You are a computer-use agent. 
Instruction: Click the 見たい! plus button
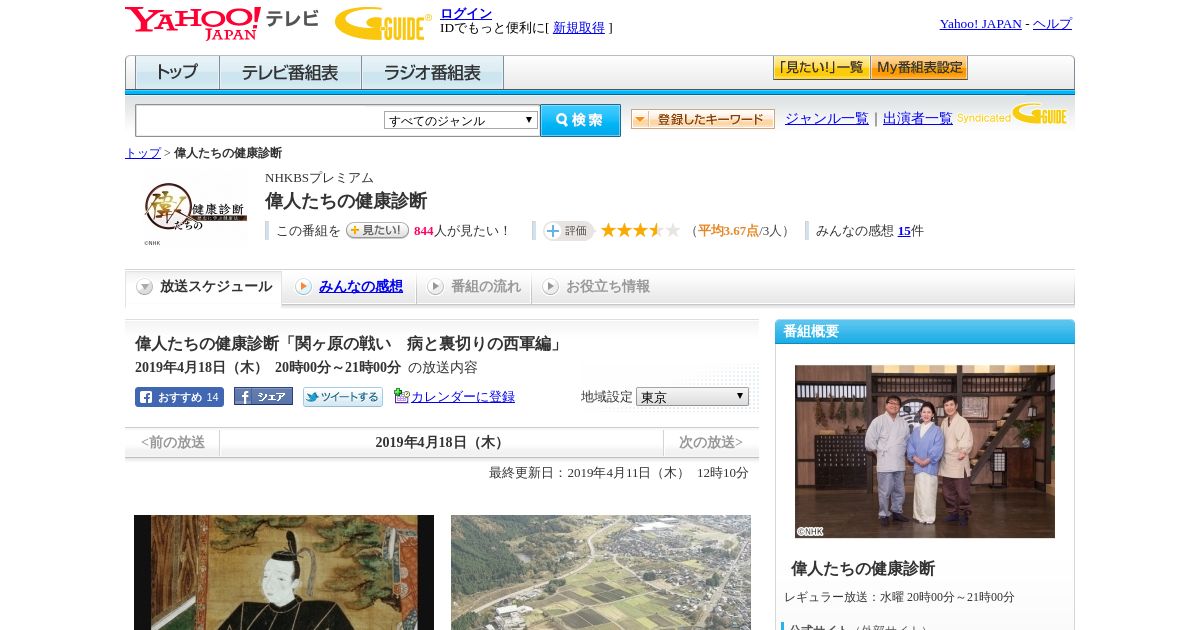377,230
